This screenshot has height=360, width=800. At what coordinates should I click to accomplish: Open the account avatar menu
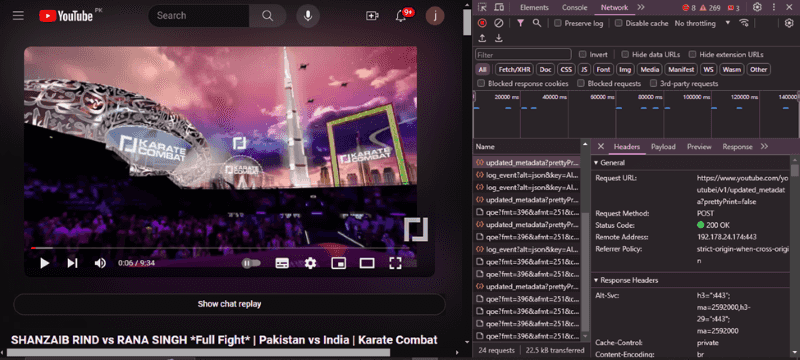click(435, 16)
